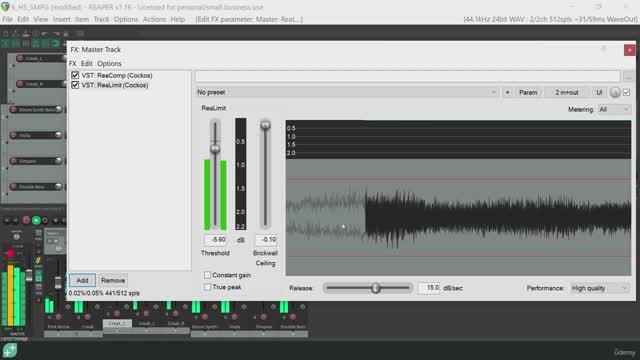Record-arm the Viola mixer channel
This screenshot has height=360, width=640.
[234, 317]
